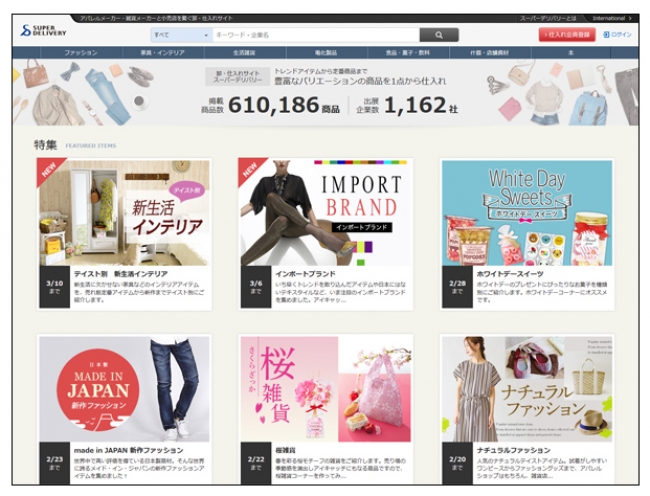Expand the International language menu
The height and width of the screenshot is (496, 650).
coord(611,18)
